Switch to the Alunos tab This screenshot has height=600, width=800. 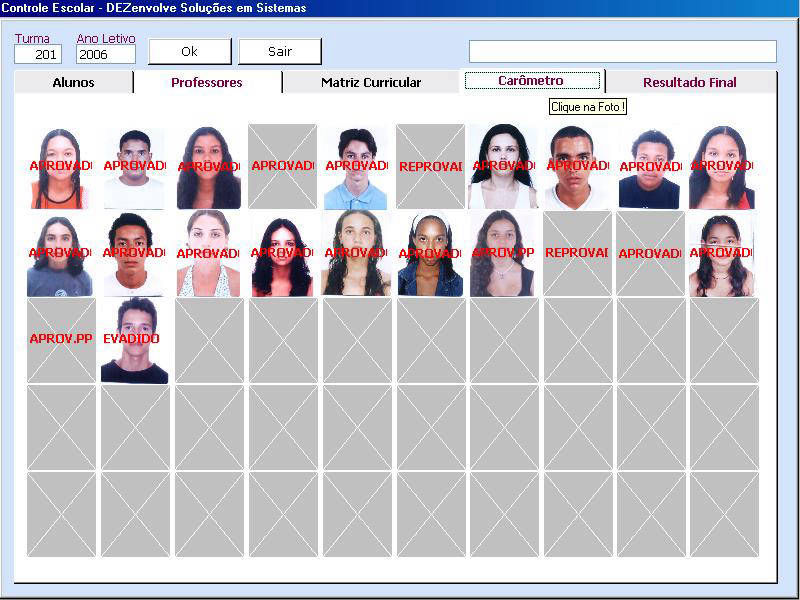73,83
